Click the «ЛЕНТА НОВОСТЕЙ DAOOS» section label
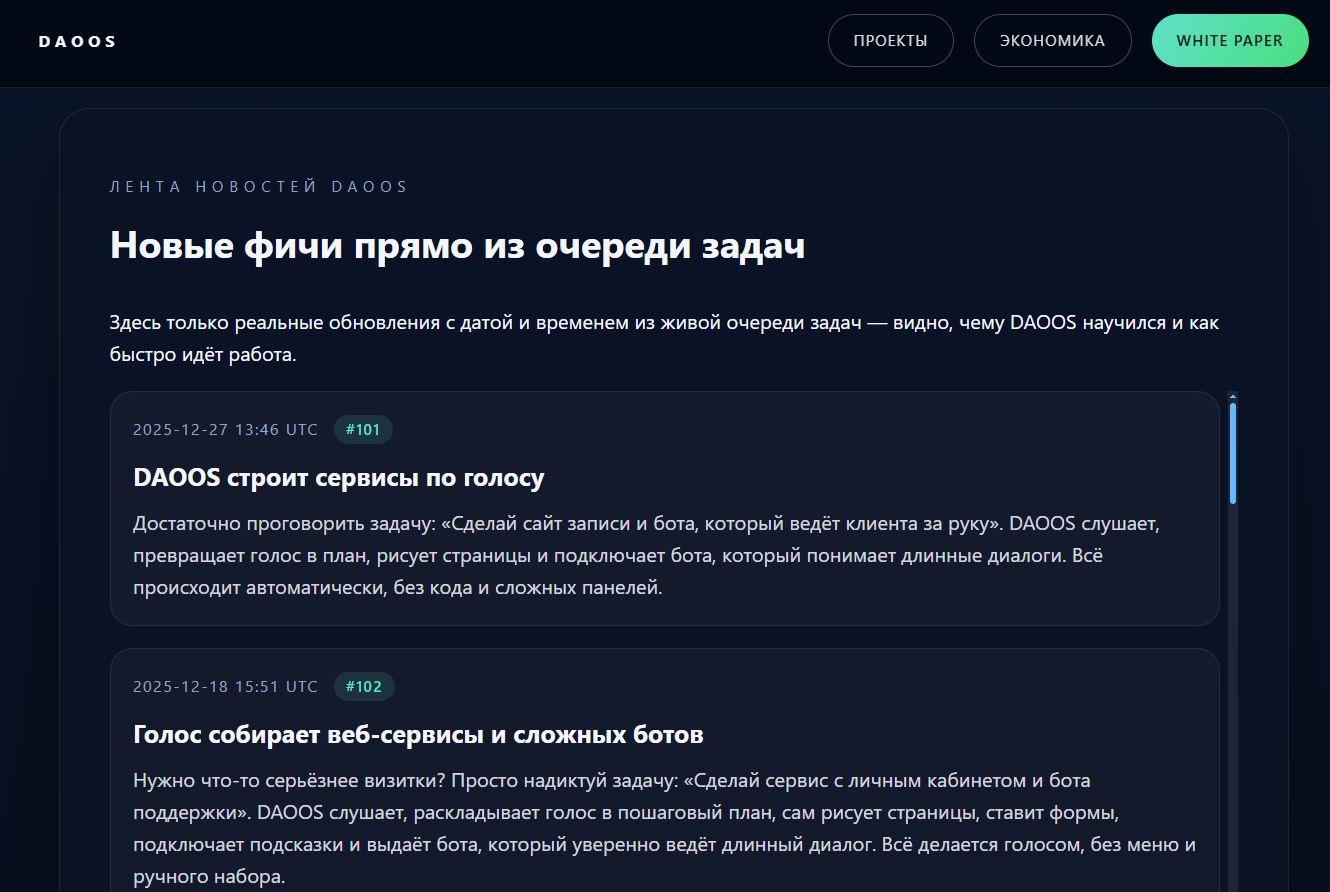 (259, 187)
